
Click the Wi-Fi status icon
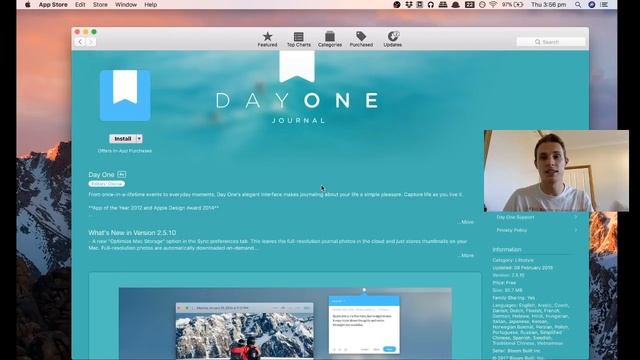coord(493,4)
